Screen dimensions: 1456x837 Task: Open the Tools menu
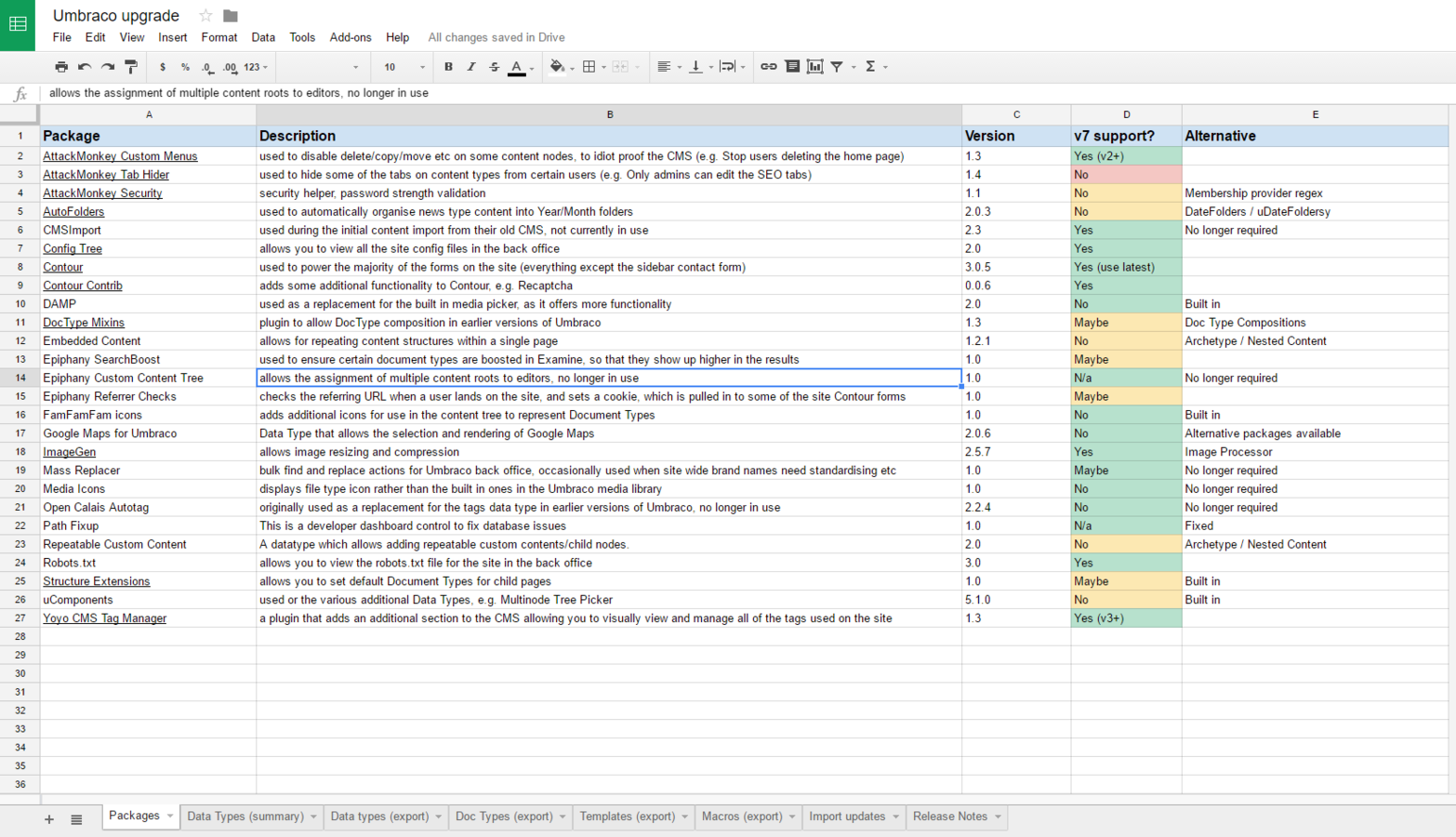pyautogui.click(x=302, y=38)
